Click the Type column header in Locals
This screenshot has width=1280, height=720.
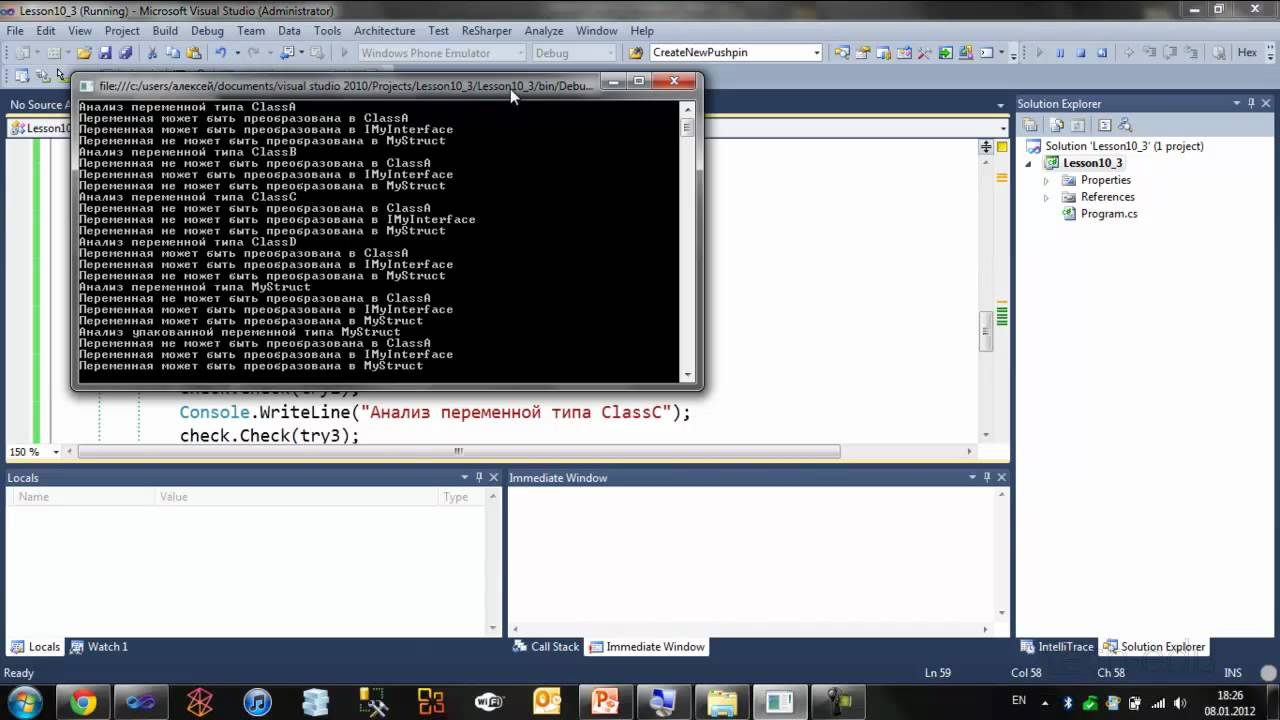[x=463, y=497]
